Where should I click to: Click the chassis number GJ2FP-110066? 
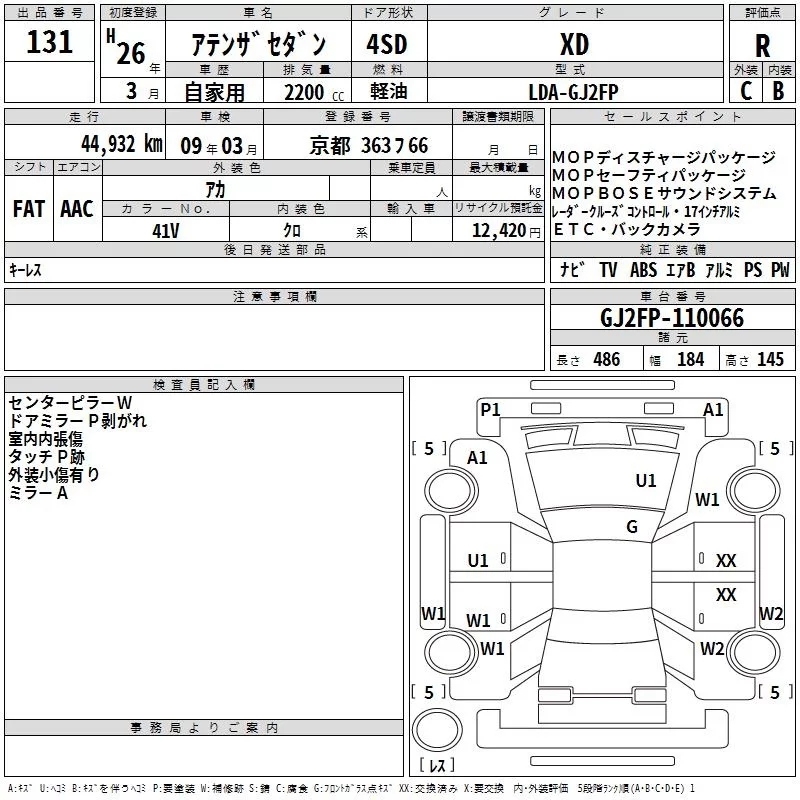672,317
